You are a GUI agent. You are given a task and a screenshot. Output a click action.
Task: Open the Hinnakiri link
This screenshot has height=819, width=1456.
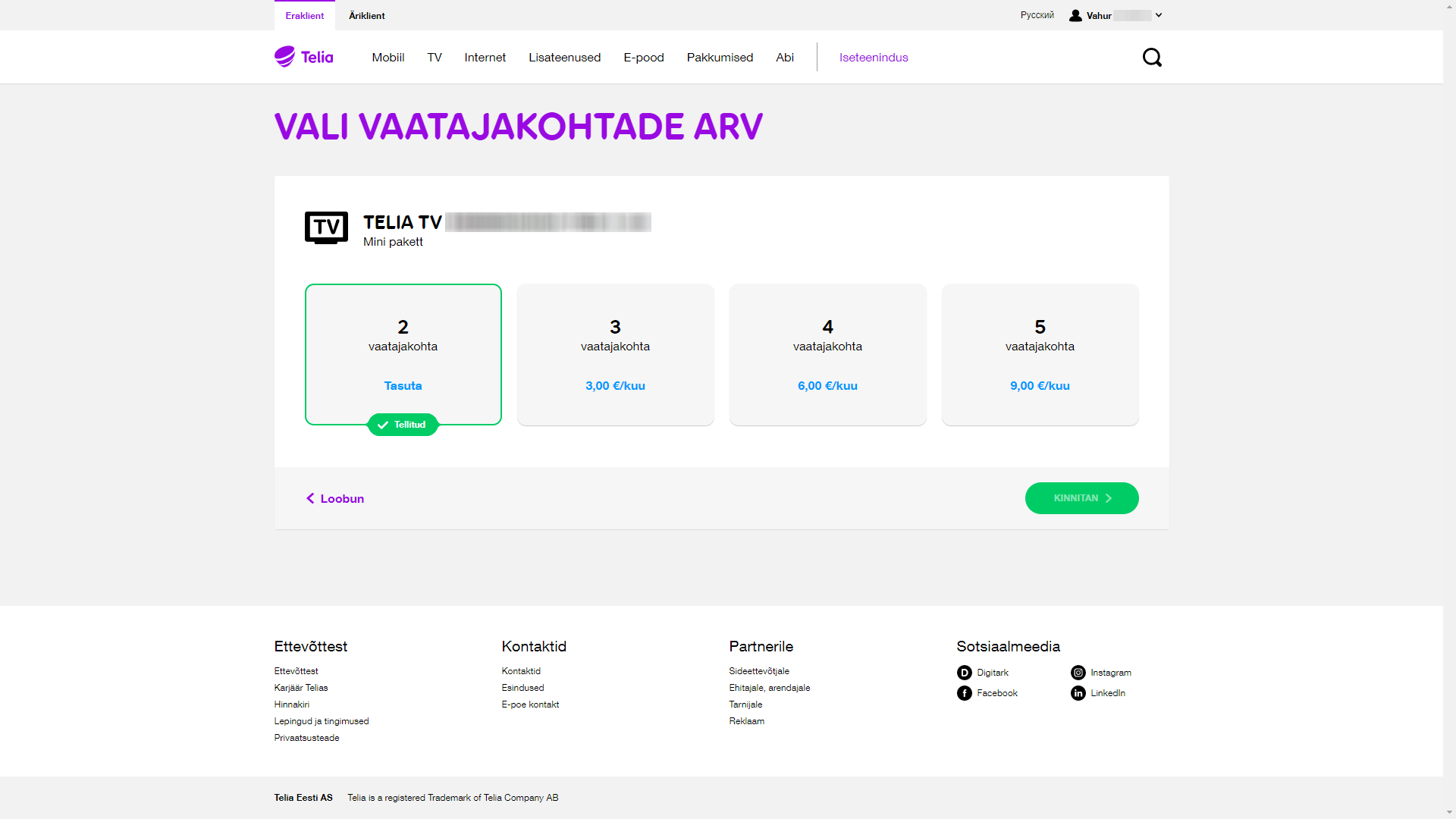[292, 704]
